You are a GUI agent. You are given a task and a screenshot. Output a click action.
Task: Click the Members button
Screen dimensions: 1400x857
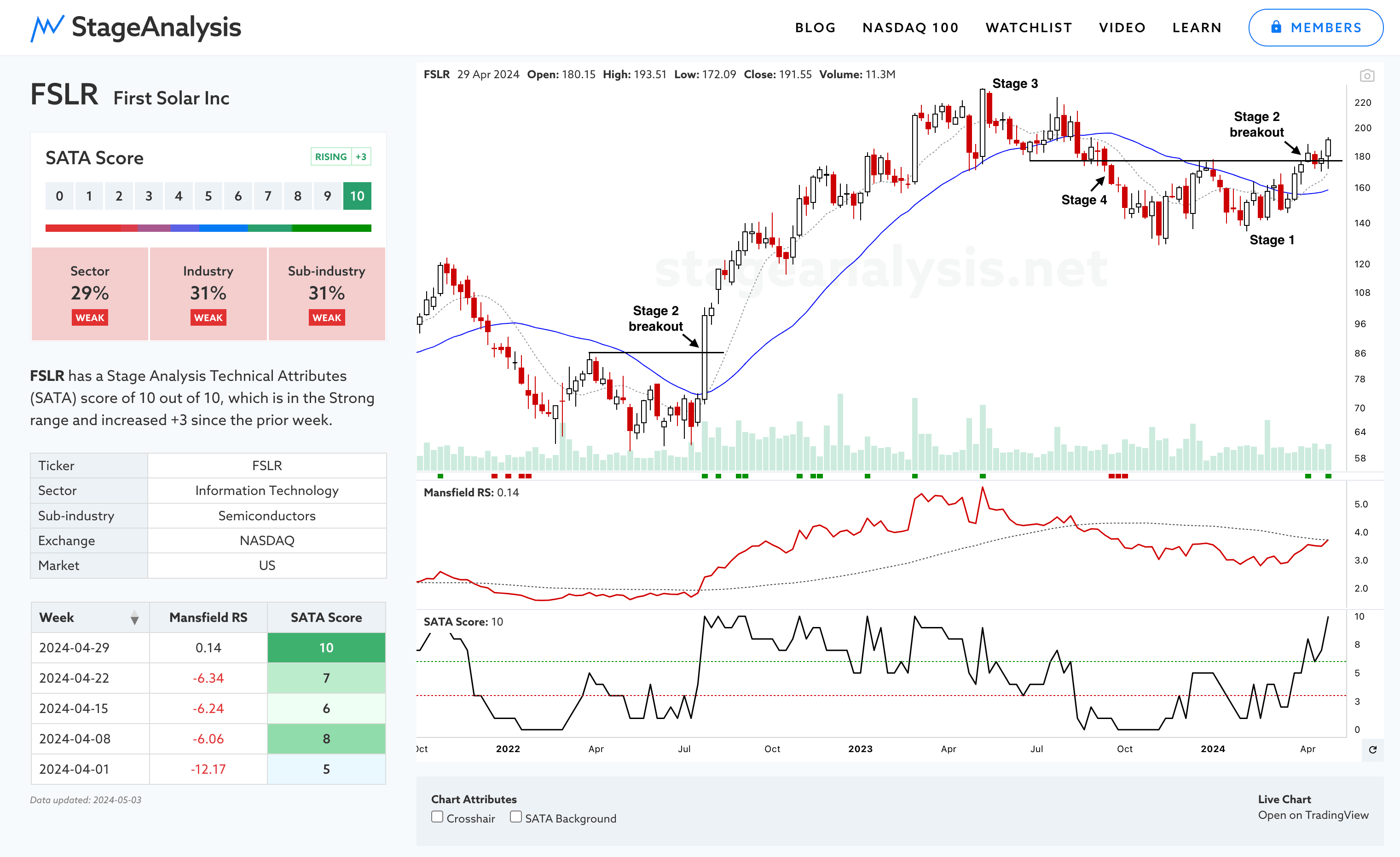(1315, 27)
